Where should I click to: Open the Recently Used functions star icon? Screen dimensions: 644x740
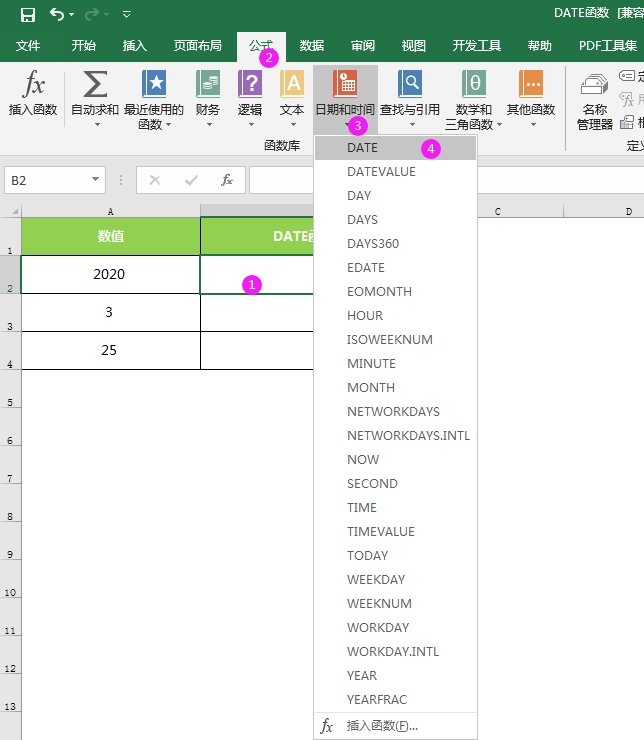coord(154,84)
